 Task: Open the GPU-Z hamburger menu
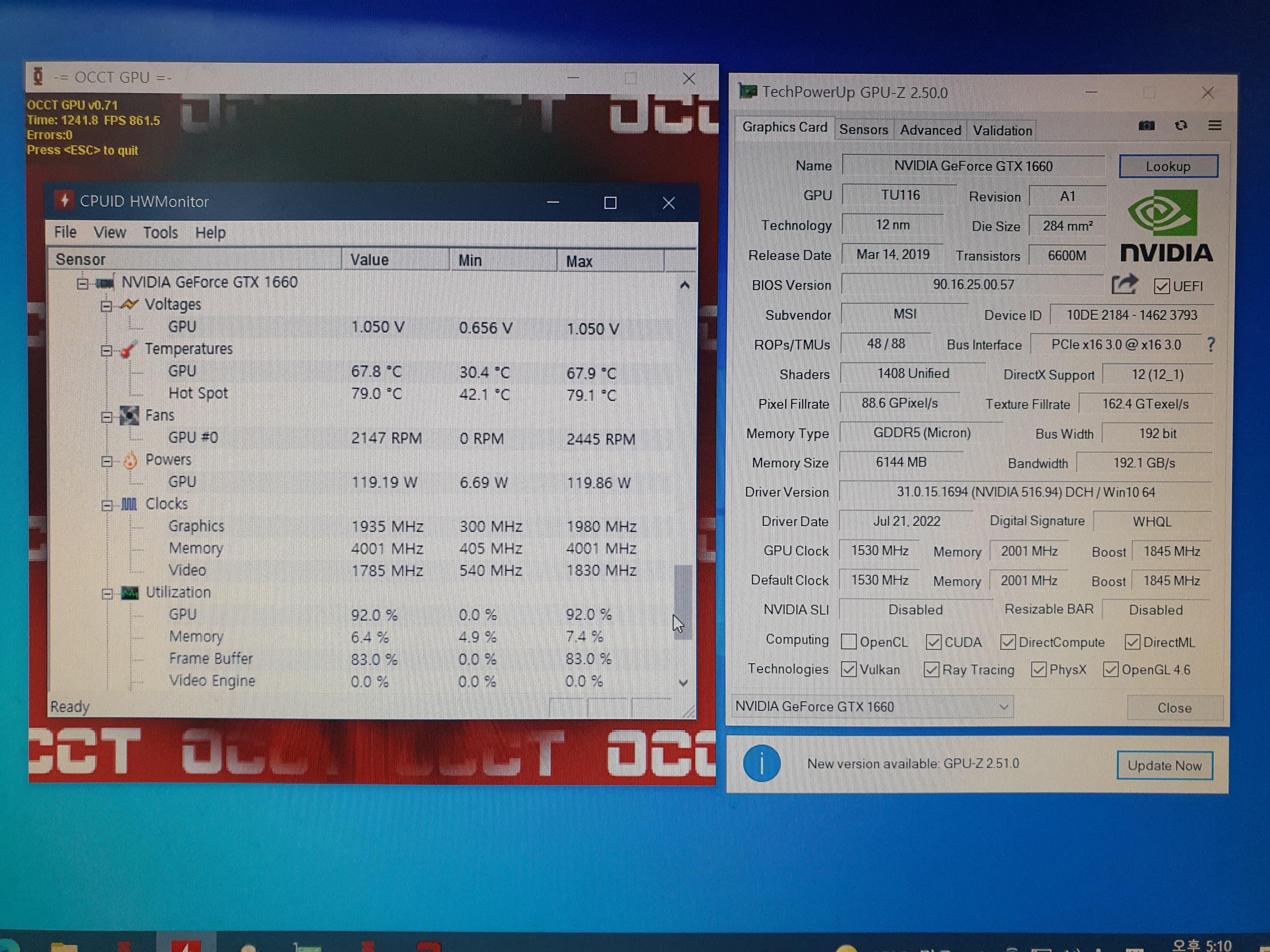pos(1214,126)
